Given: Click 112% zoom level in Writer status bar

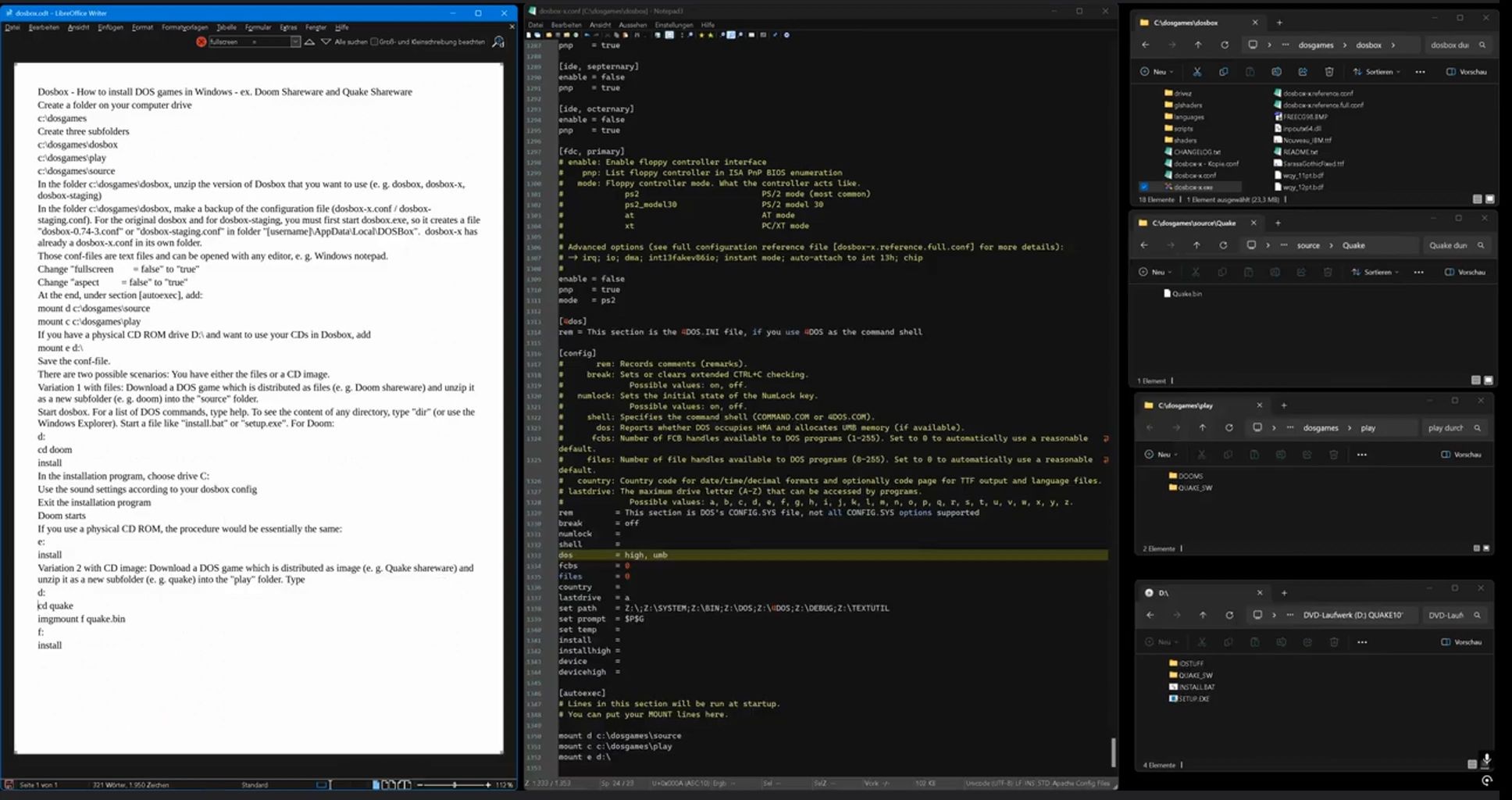Looking at the screenshot, I should (x=505, y=784).
